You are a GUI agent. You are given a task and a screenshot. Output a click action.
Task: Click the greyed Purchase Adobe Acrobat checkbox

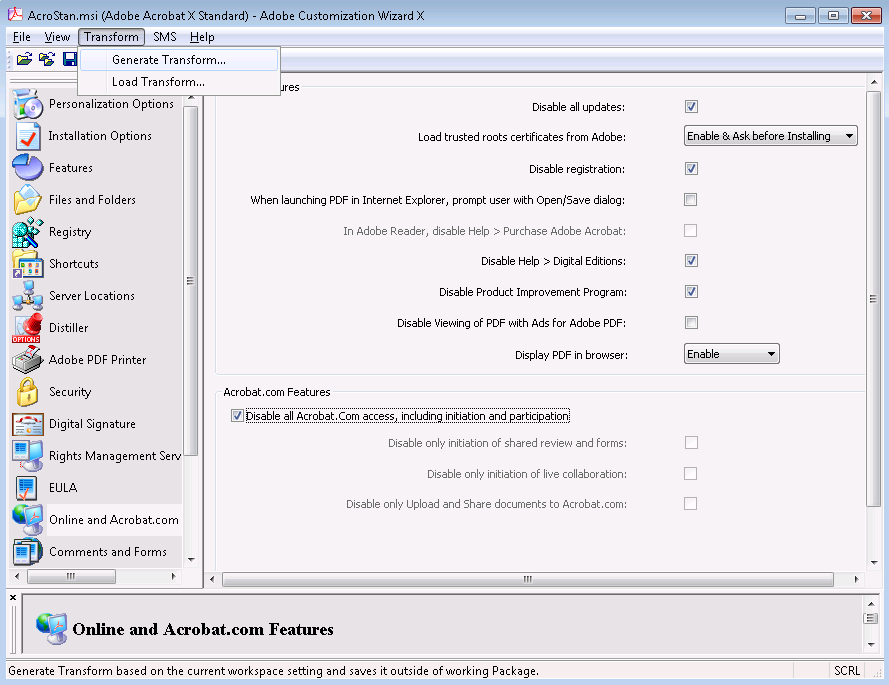click(x=691, y=231)
